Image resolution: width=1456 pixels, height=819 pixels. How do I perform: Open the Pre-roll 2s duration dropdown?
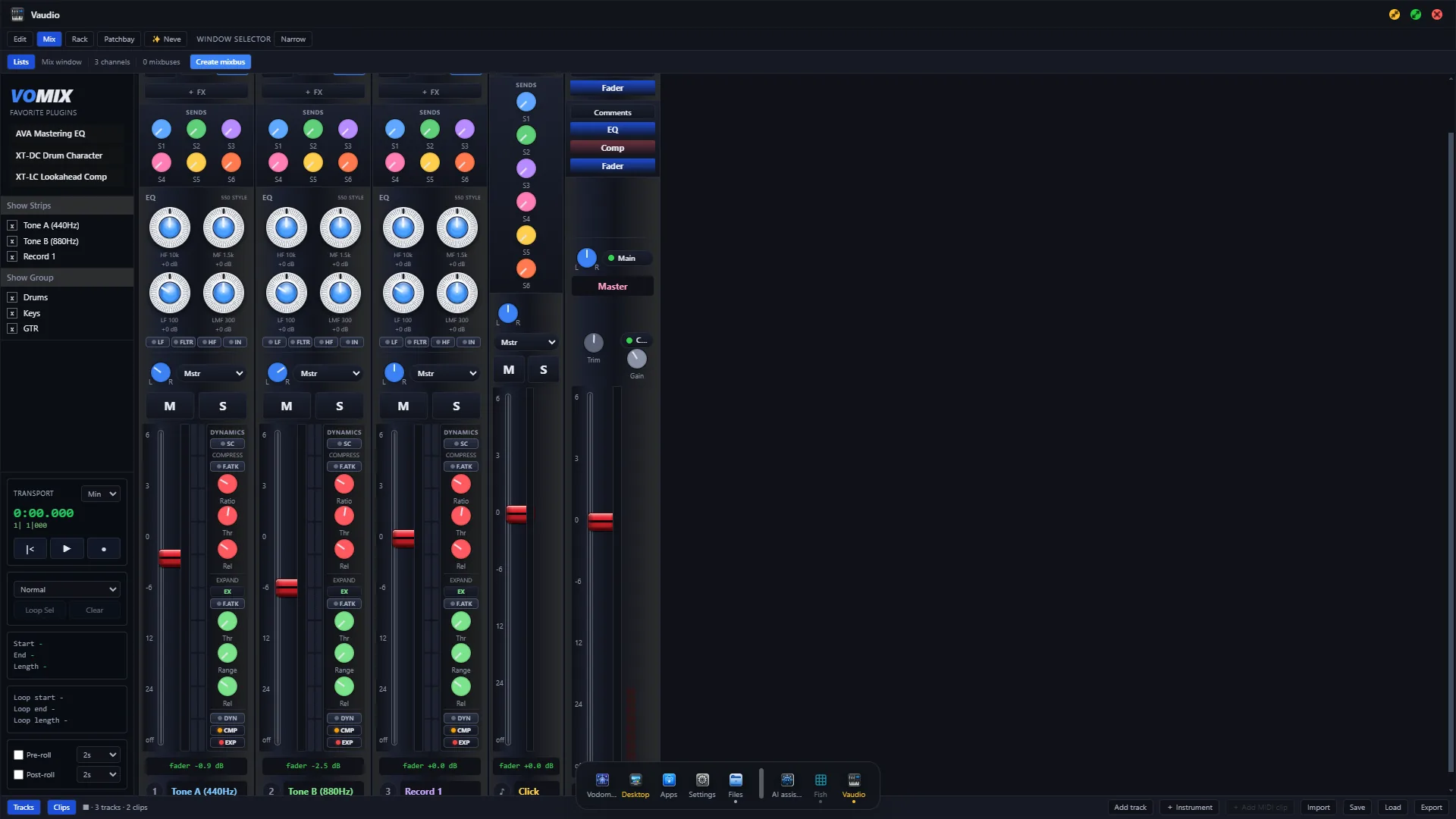tap(99, 755)
